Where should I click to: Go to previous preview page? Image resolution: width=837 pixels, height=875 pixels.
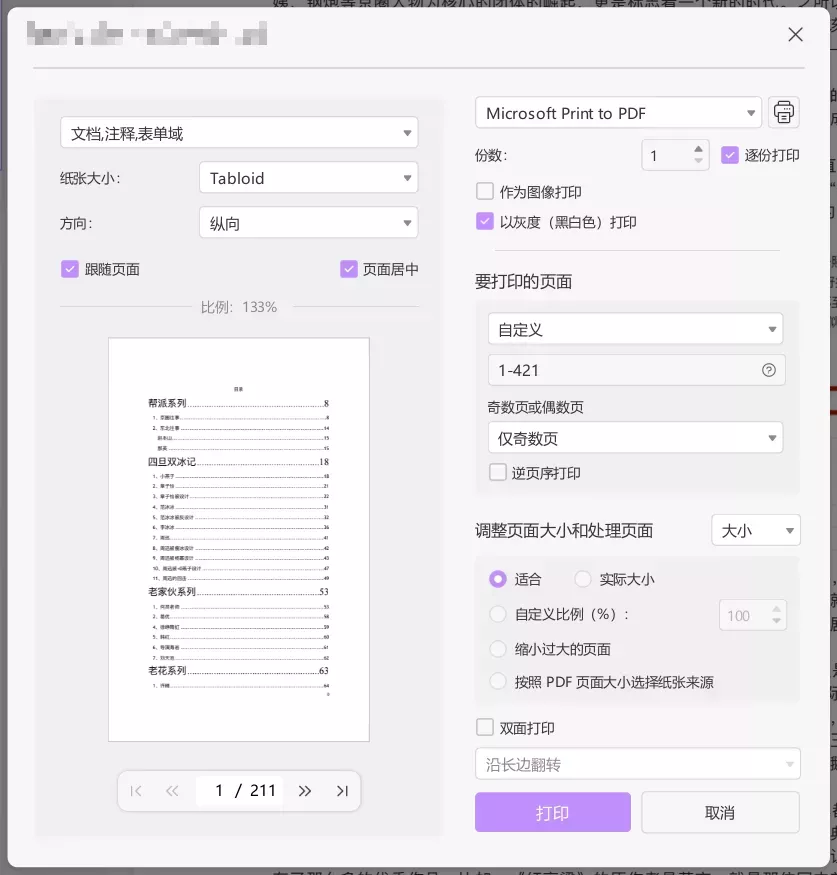(x=172, y=791)
